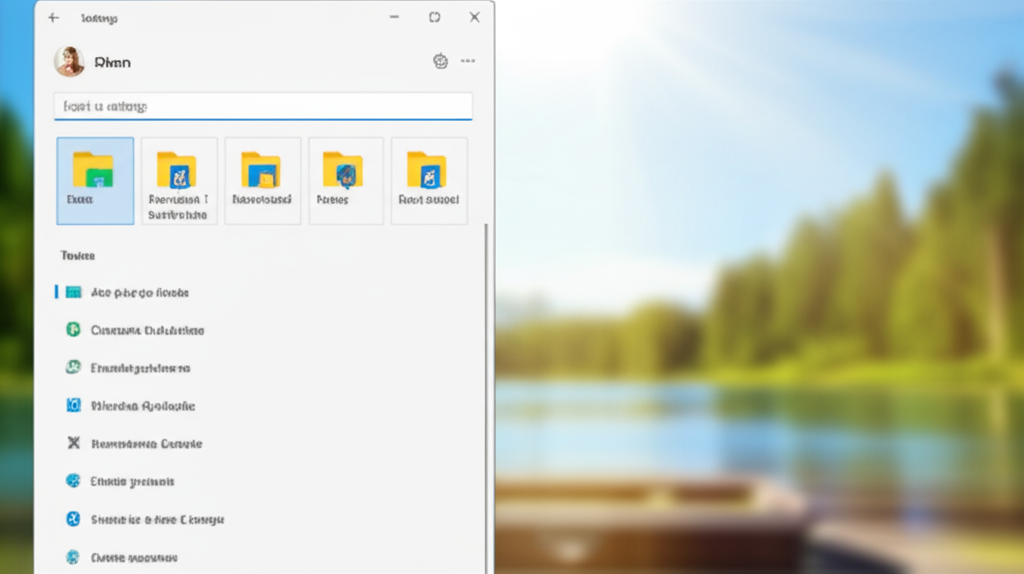Open the third list entry below the heading
The height and width of the screenshot is (574, 1024).
(x=140, y=368)
